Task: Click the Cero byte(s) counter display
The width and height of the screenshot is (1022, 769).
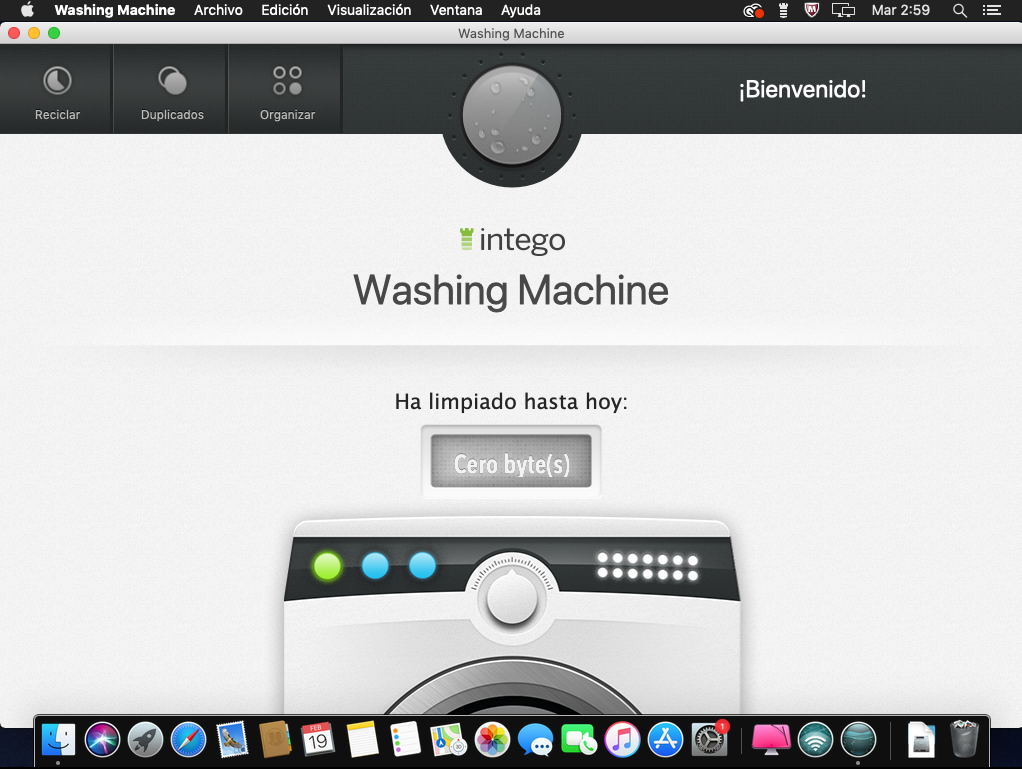Action: [511, 461]
